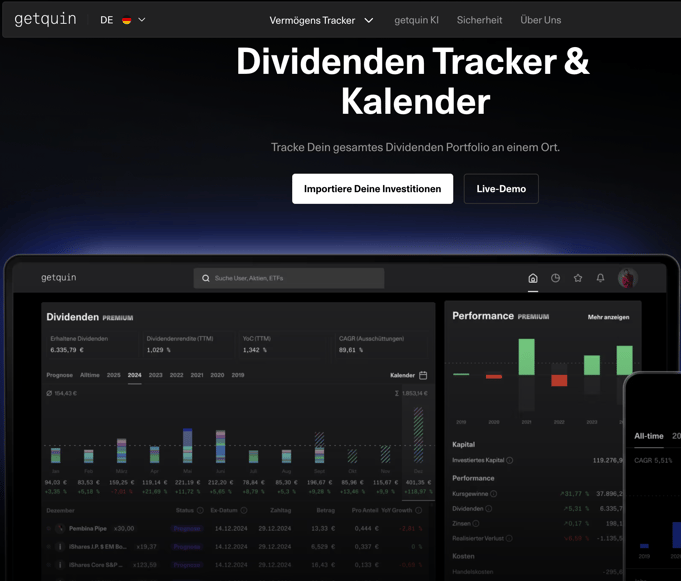Image resolution: width=681 pixels, height=581 pixels.
Task: Select the 2021 year tab
Action: [197, 375]
